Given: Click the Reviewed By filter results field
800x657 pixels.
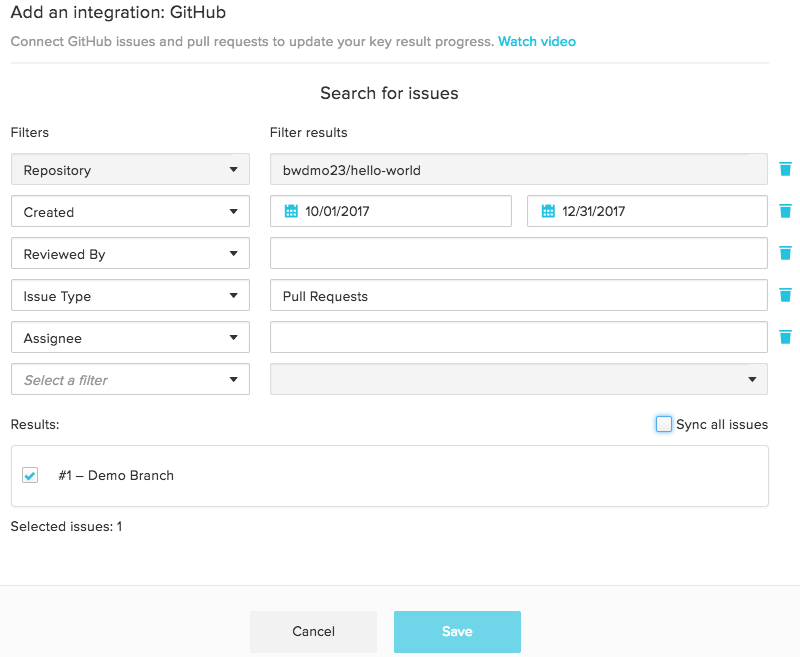Looking at the screenshot, I should click(x=518, y=253).
